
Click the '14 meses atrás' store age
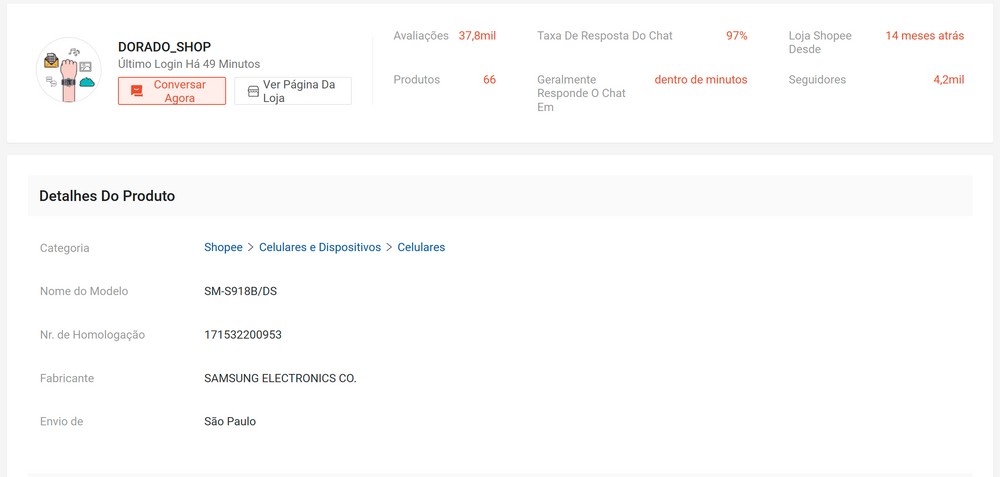(x=924, y=36)
